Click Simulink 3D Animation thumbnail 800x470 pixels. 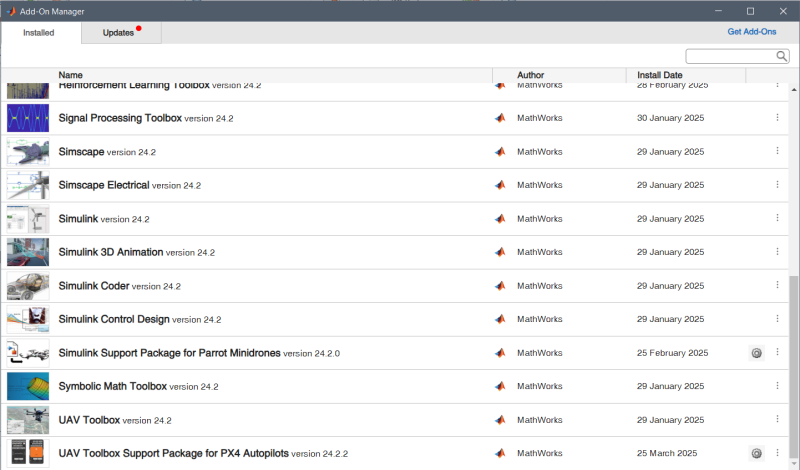click(x=28, y=252)
